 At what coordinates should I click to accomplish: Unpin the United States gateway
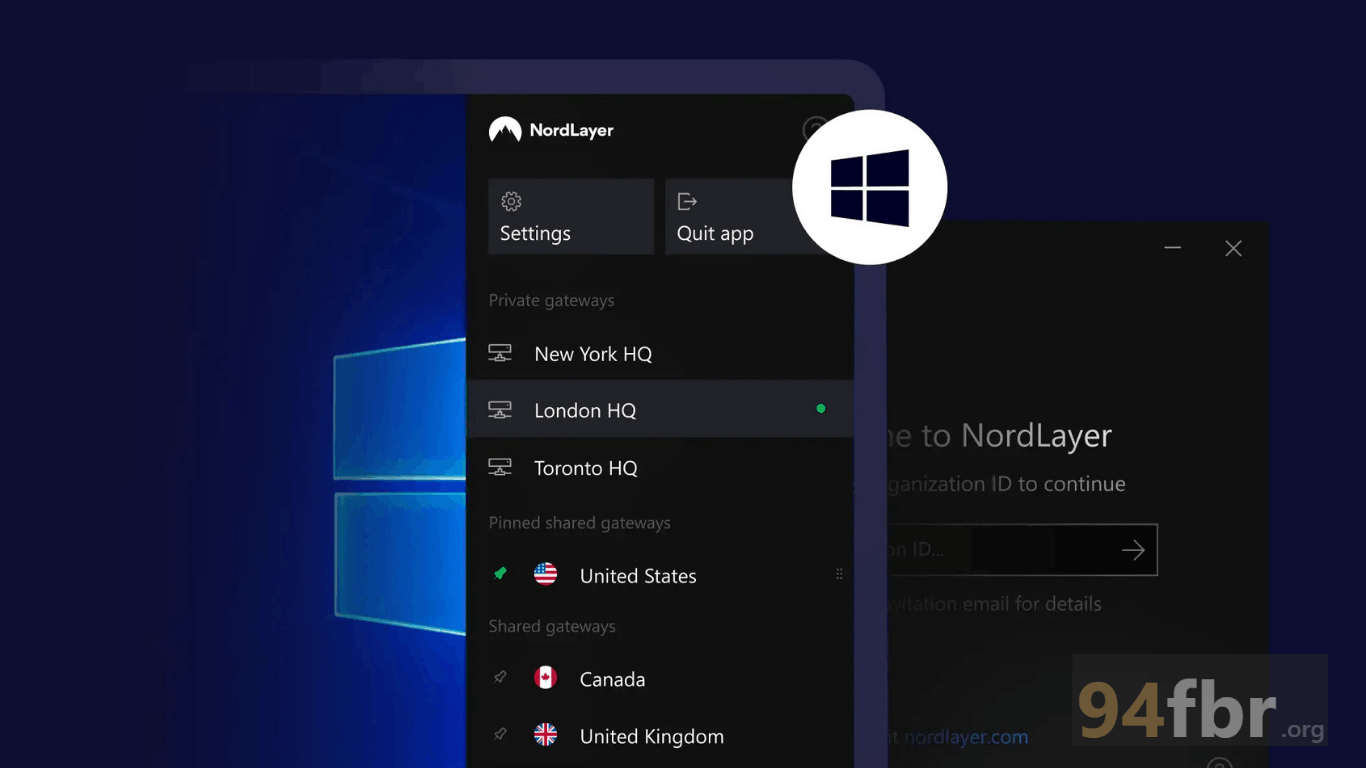[501, 573]
